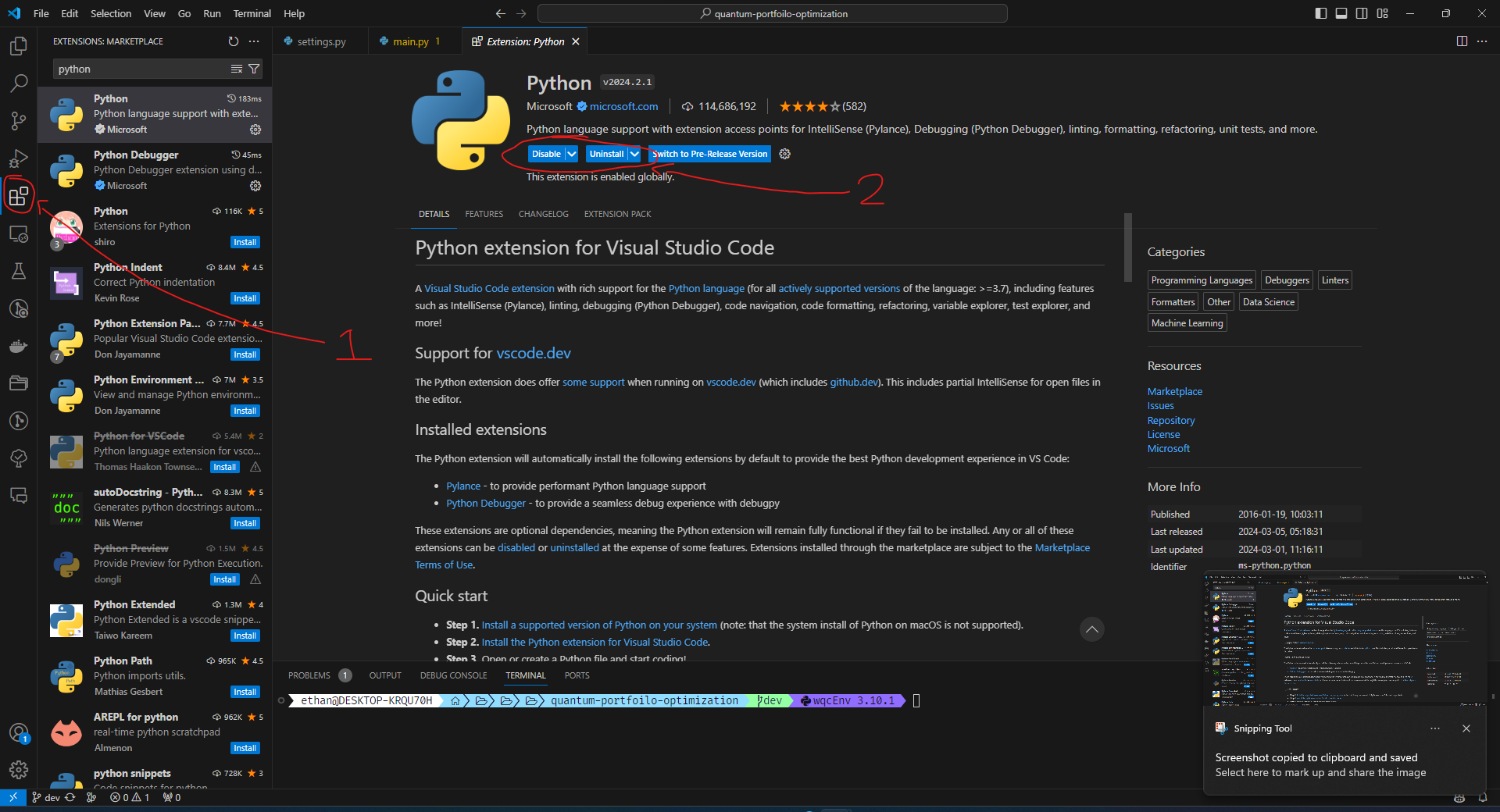Open the Explorer view
1500x812 pixels.
(x=19, y=46)
